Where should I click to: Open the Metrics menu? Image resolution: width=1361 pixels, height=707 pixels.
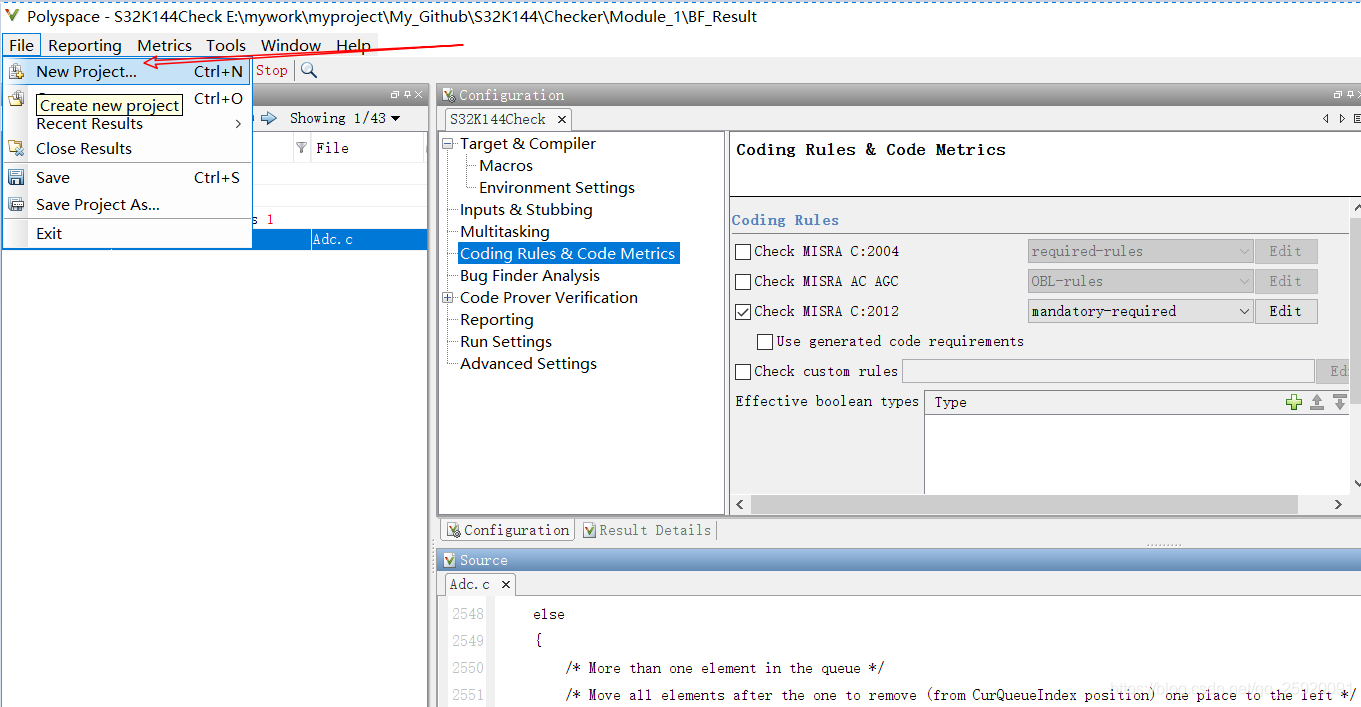(164, 45)
